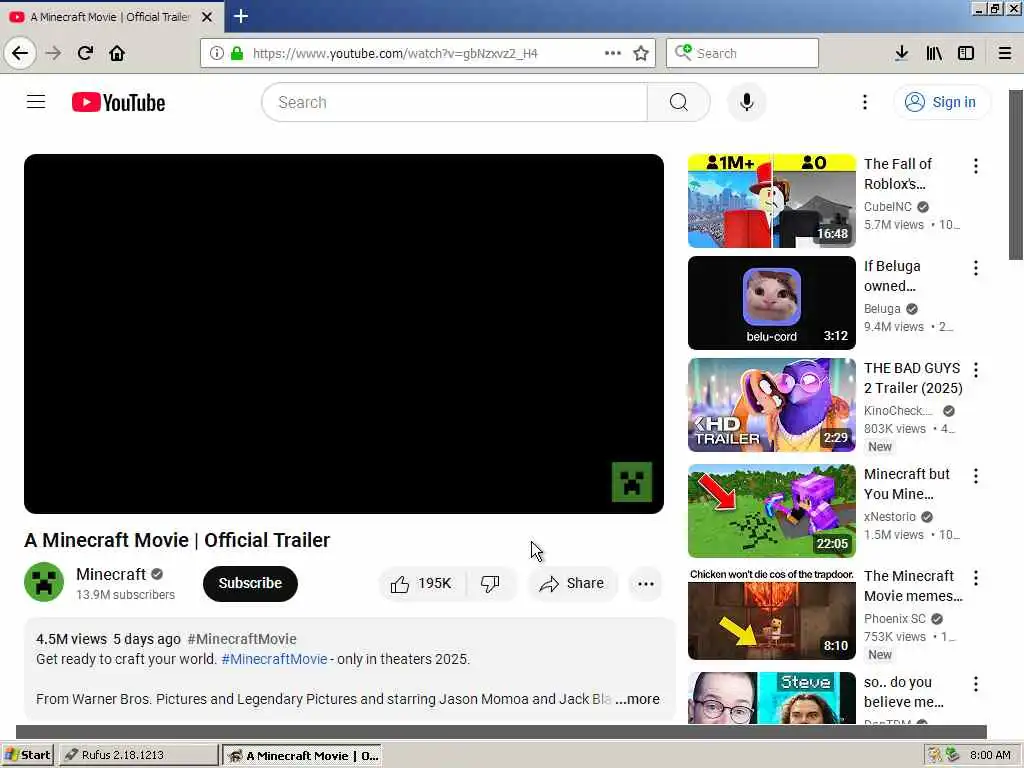The height and width of the screenshot is (768, 1024).
Task: Sign in to YouTube
Action: (941, 102)
